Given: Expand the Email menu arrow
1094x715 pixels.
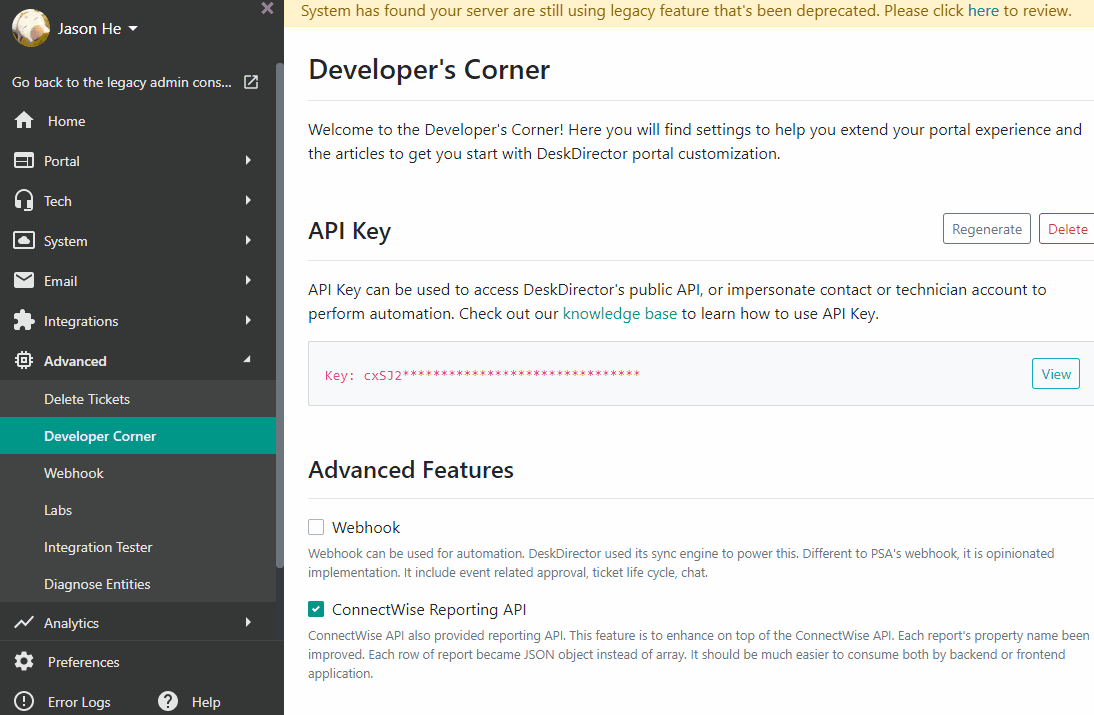Looking at the screenshot, I should pyautogui.click(x=248, y=280).
